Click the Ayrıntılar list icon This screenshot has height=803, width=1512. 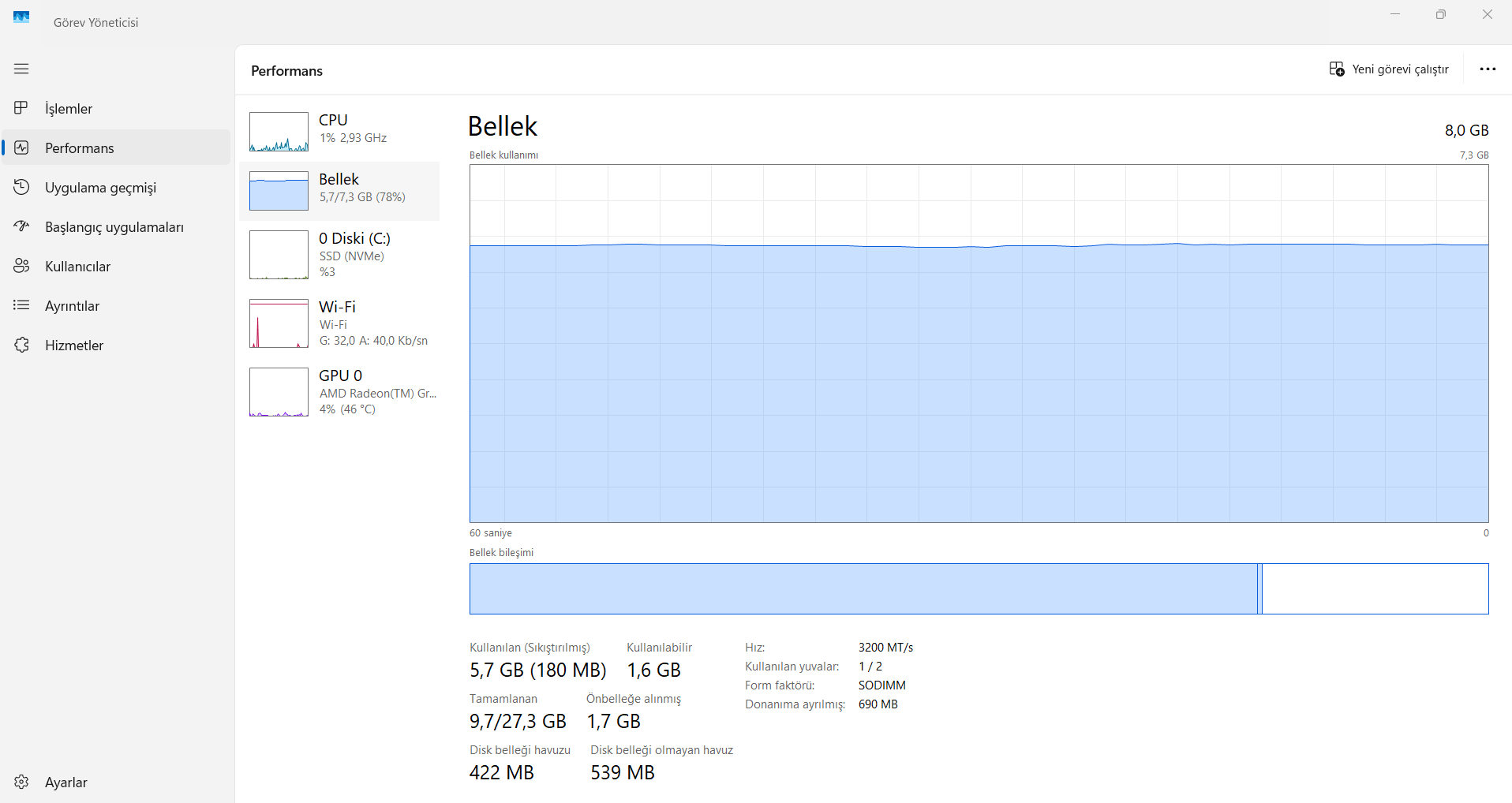point(21,305)
